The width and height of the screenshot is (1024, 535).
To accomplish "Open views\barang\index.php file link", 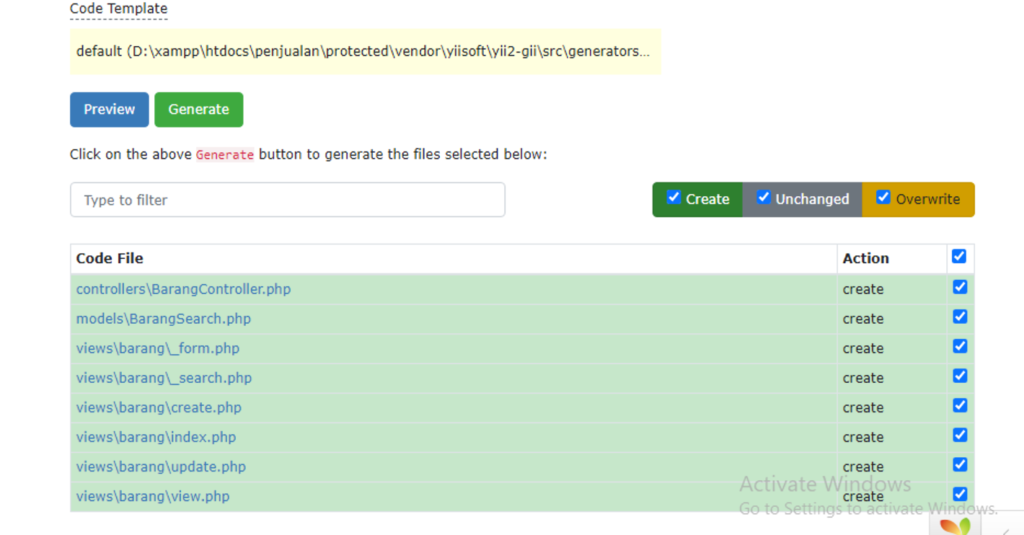I will [x=156, y=437].
